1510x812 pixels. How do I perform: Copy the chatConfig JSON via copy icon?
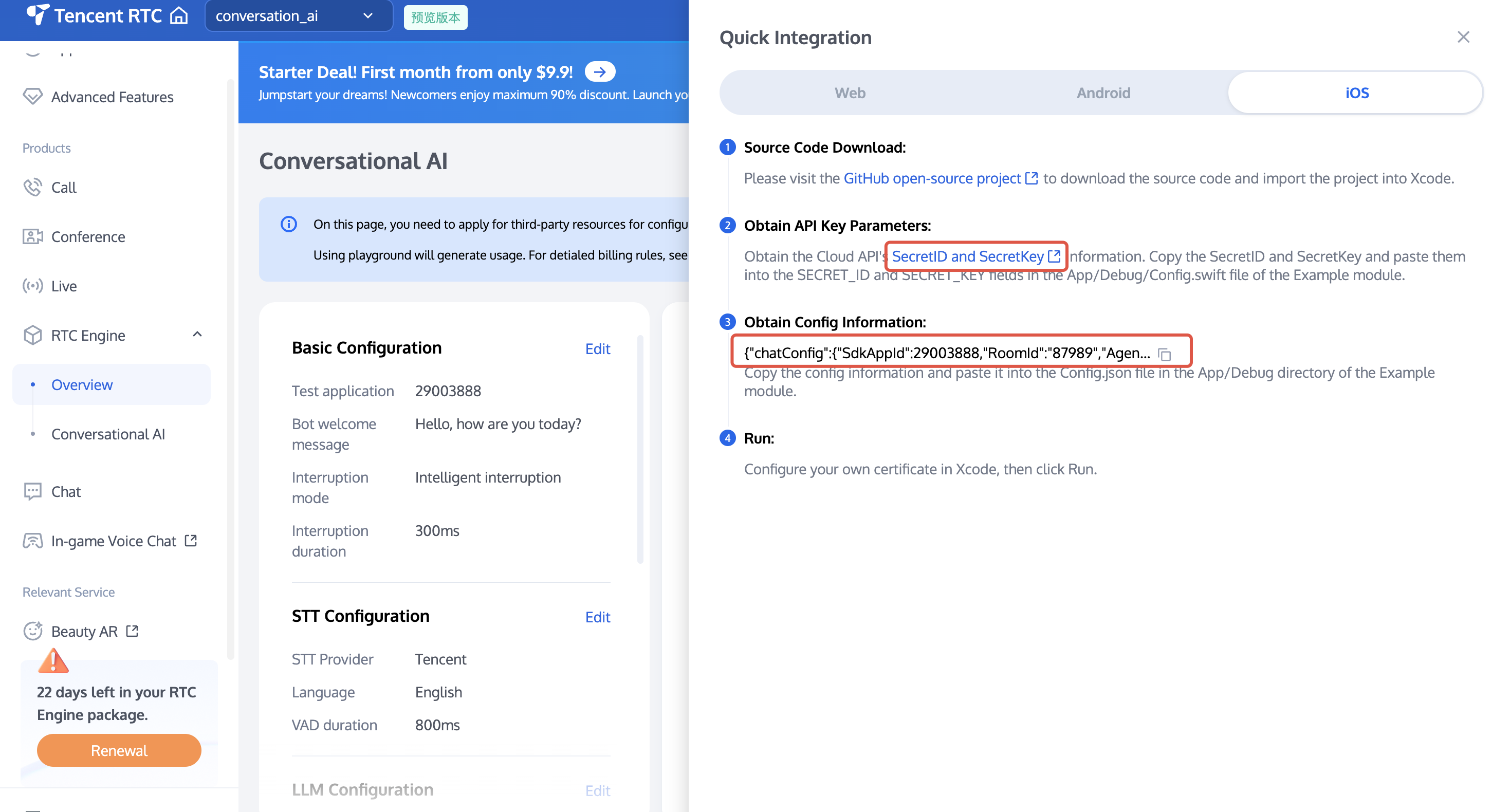1164,354
